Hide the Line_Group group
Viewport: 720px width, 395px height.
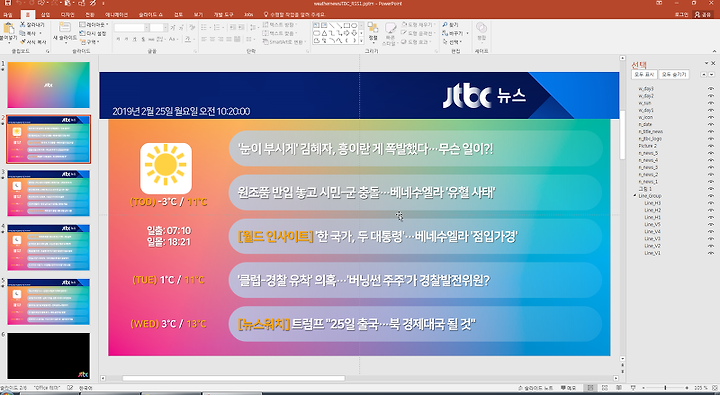click(711, 196)
